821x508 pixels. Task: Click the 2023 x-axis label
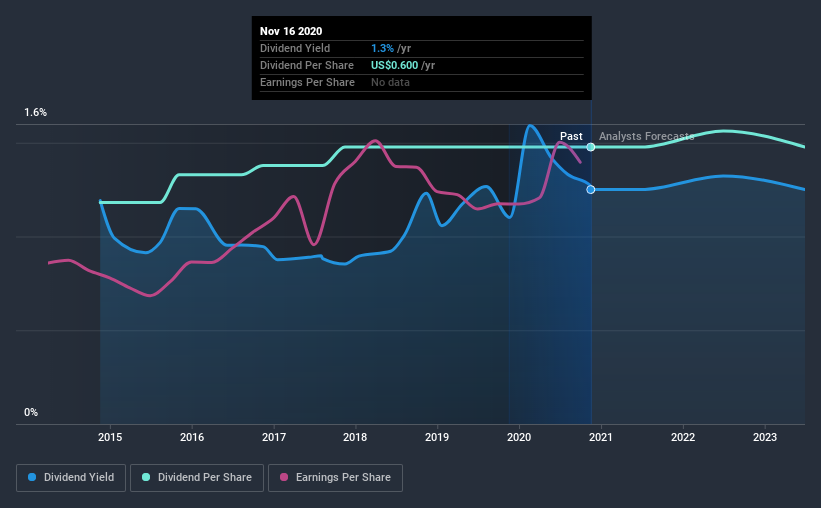tap(765, 437)
